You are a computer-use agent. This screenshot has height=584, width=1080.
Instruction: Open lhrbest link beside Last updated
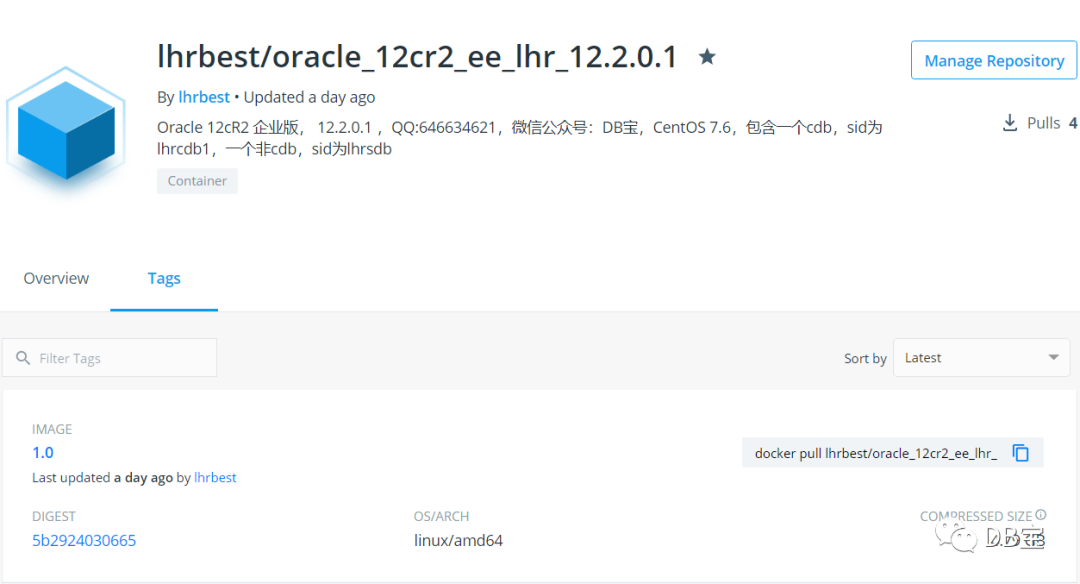pos(215,477)
